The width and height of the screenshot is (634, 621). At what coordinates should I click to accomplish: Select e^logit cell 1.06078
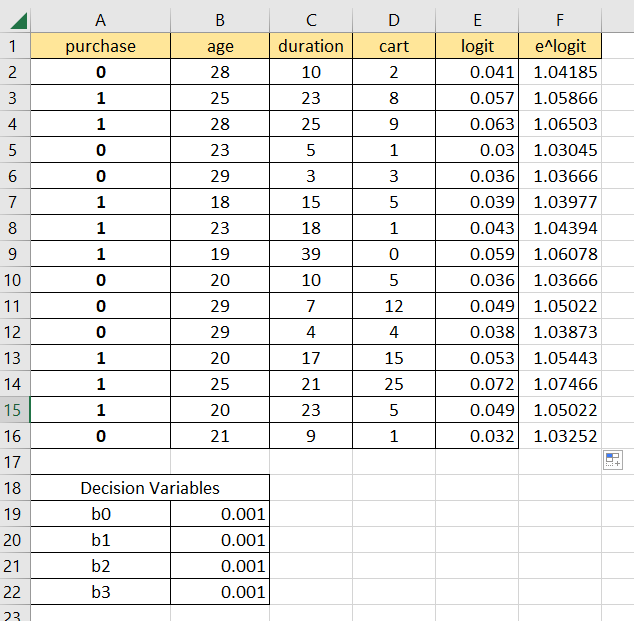click(x=560, y=254)
